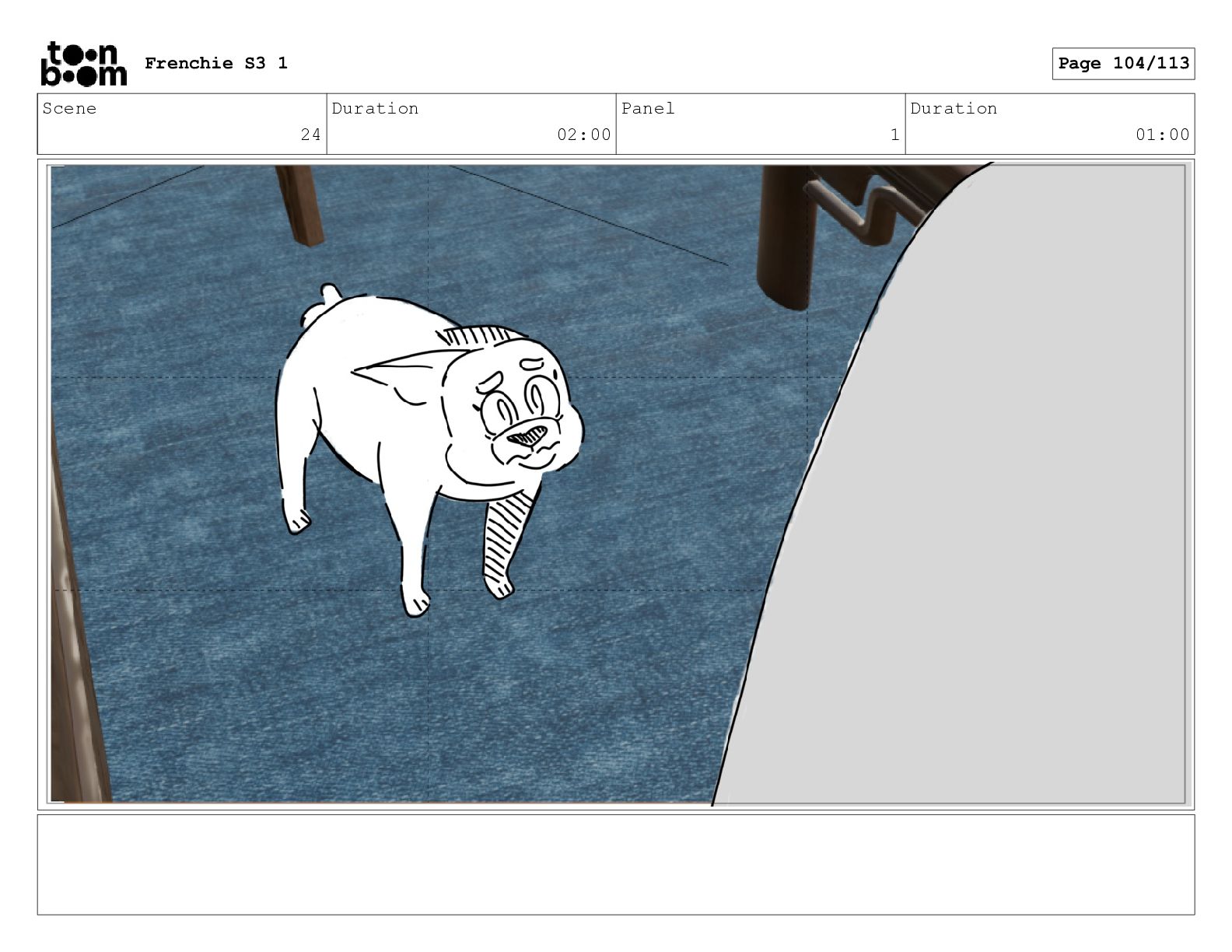Select the 'Frenchie S3 1' project title
Screen dimensions: 1232x952
(216, 63)
